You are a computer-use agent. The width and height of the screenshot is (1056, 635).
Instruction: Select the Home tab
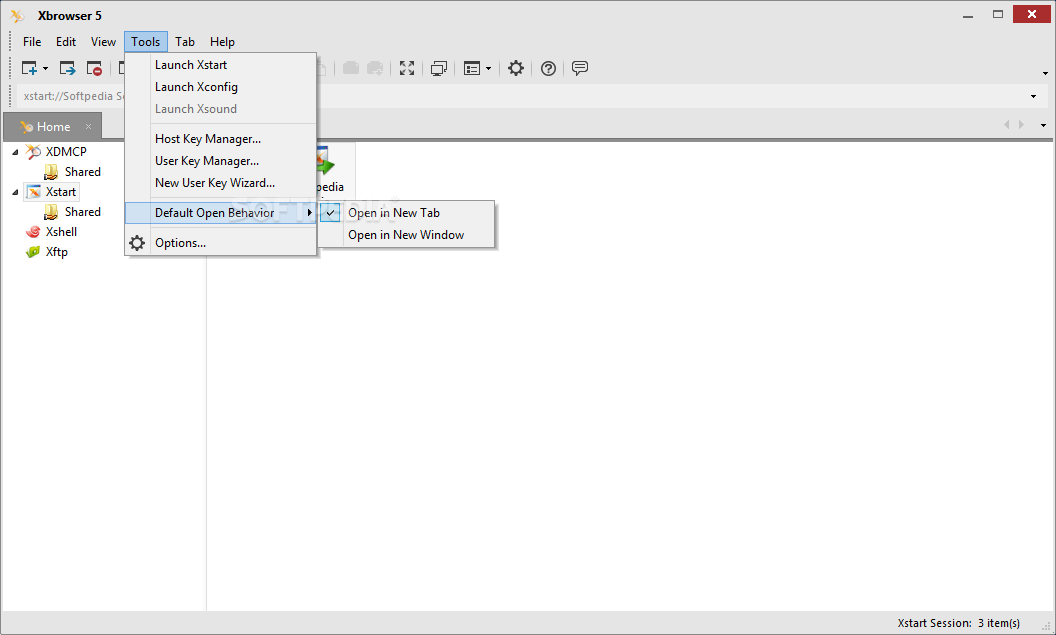click(53, 127)
